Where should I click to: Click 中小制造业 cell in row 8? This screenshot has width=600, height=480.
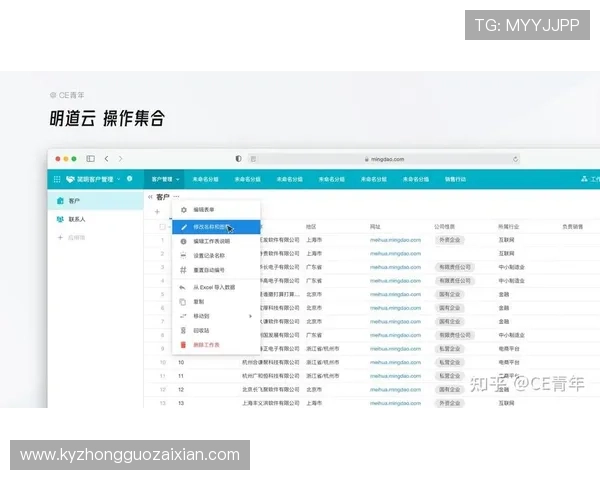click(x=511, y=335)
